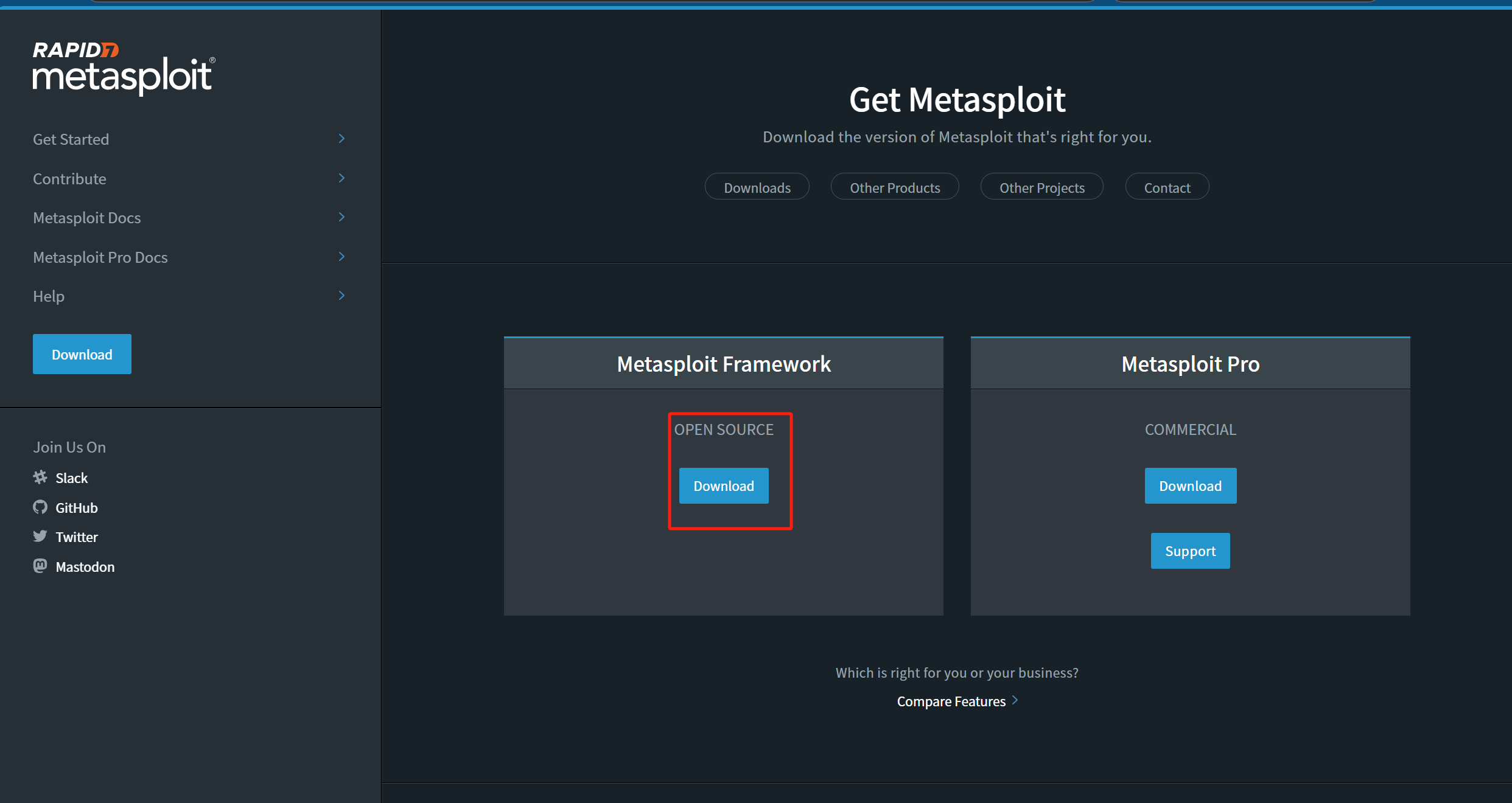Click the GitHub octocat icon
The image size is (1512, 803).
(x=40, y=507)
